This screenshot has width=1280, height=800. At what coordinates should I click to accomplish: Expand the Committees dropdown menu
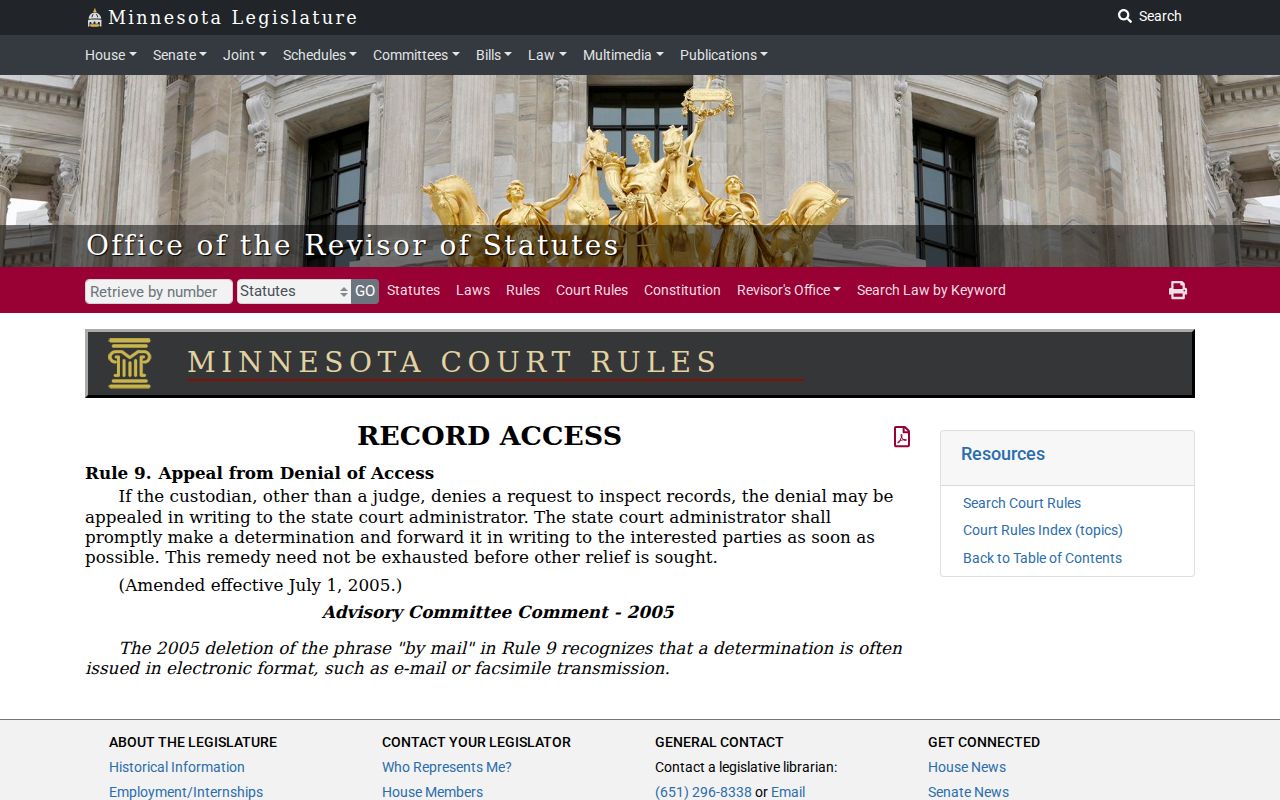(x=416, y=55)
